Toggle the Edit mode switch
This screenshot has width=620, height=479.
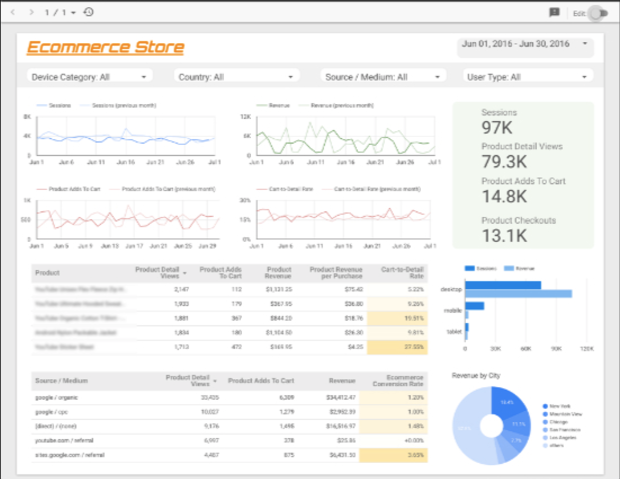click(597, 12)
